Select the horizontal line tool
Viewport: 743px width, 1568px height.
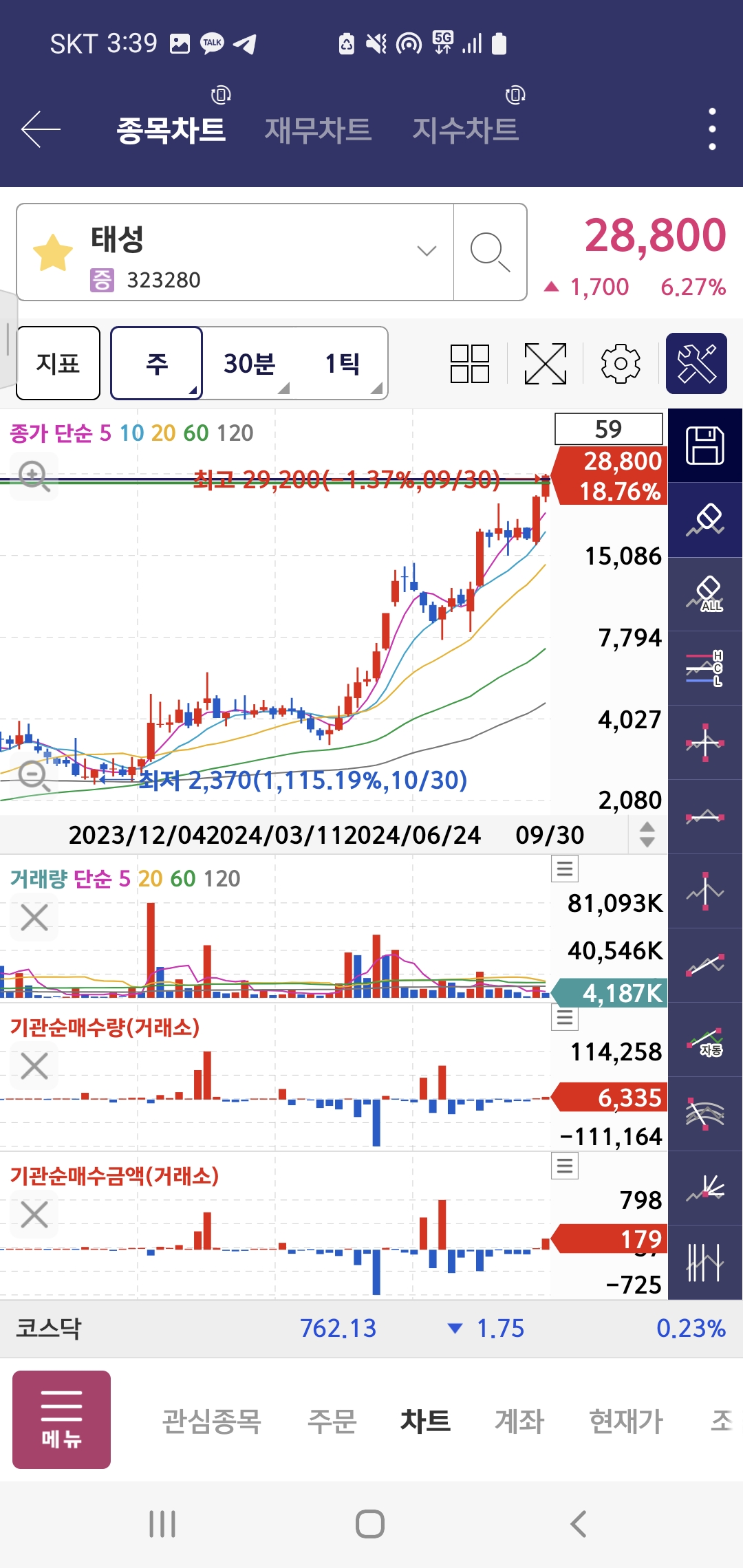(705, 817)
